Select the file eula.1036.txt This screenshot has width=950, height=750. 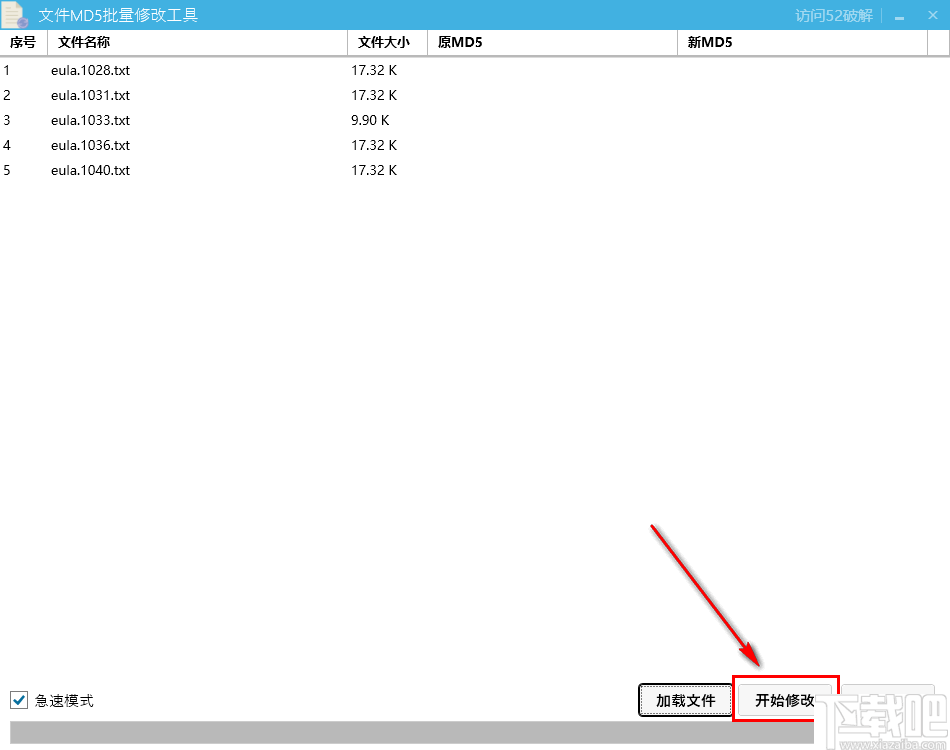click(90, 145)
